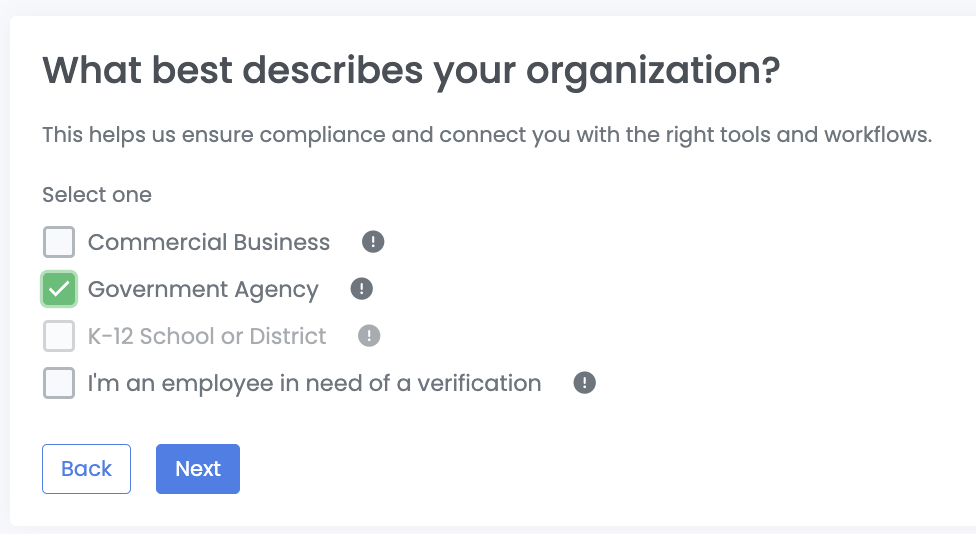Choose "I'm an employee in need of a verification" text
The height and width of the screenshot is (534, 976).
(x=314, y=383)
